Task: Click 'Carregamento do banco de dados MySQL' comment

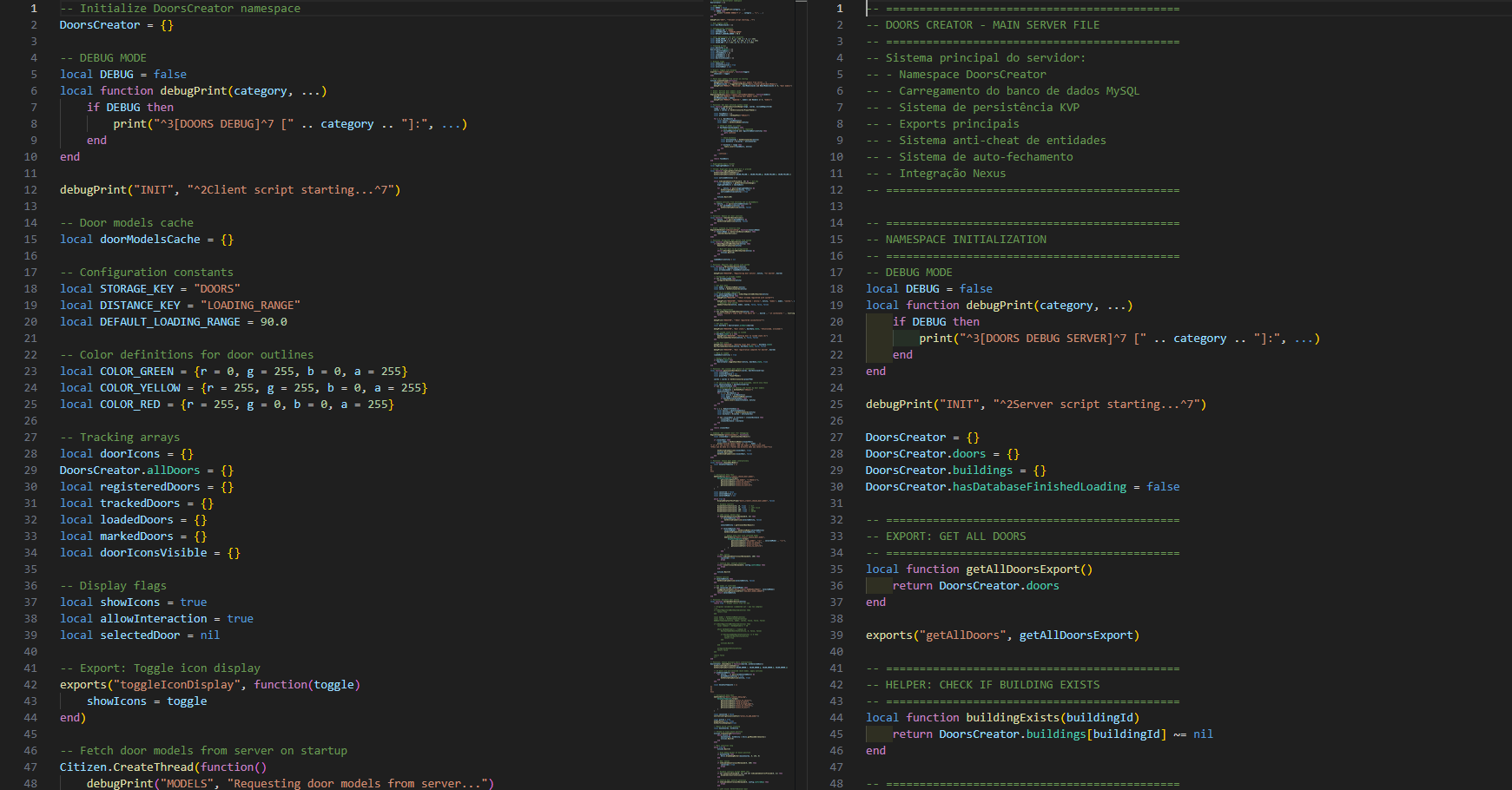Action: point(1003,90)
